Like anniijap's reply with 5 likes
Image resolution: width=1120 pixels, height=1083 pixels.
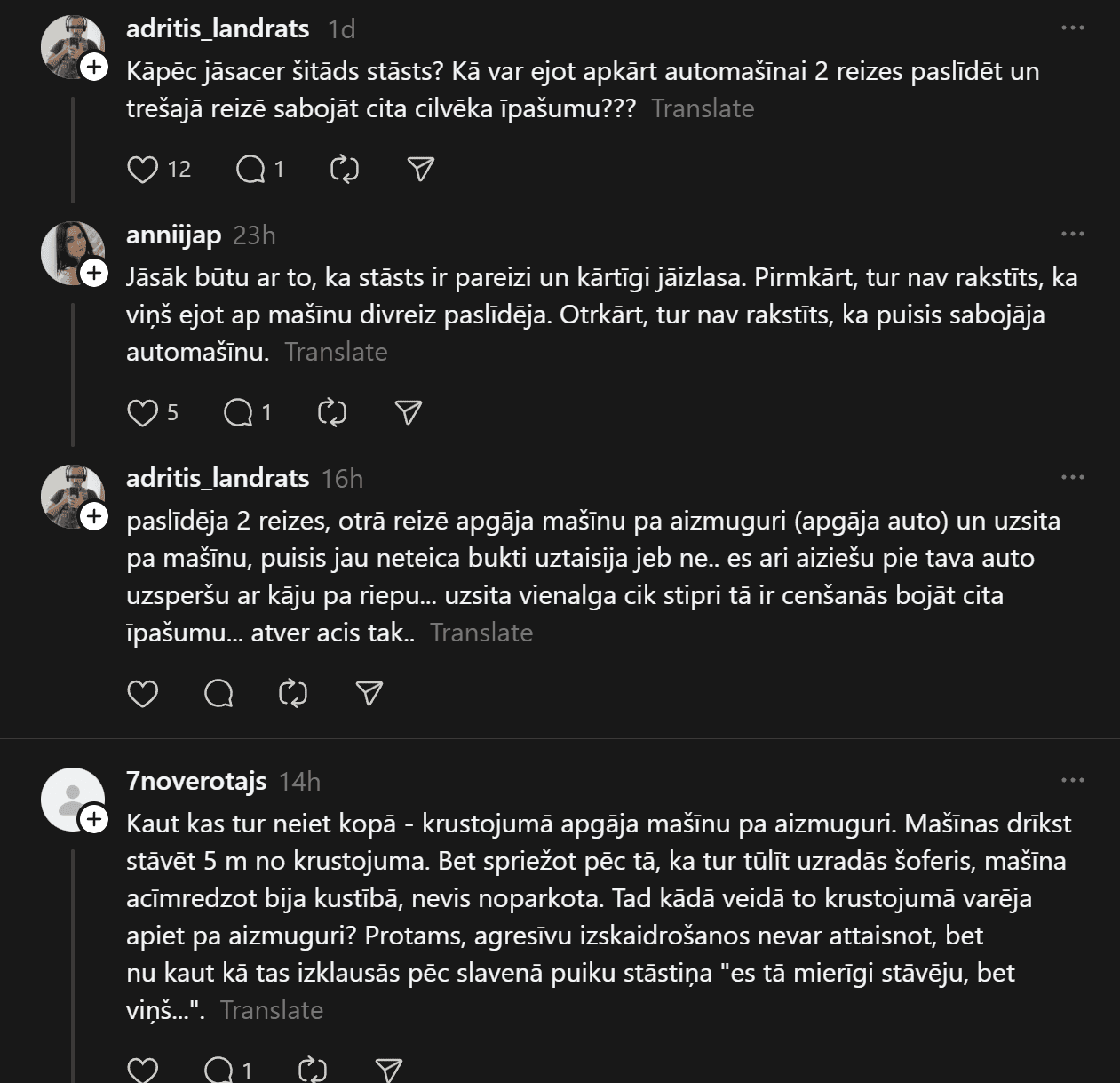[143, 412]
